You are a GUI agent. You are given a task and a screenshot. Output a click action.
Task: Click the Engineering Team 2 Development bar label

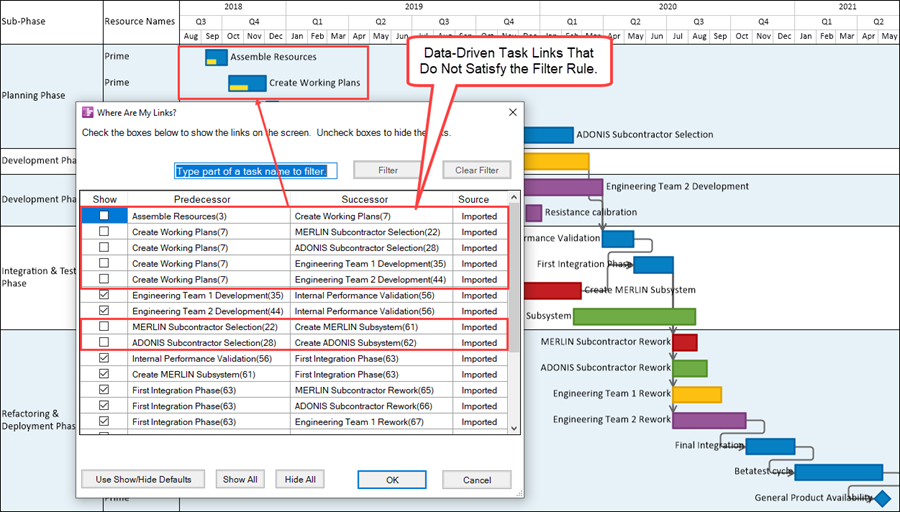677,187
